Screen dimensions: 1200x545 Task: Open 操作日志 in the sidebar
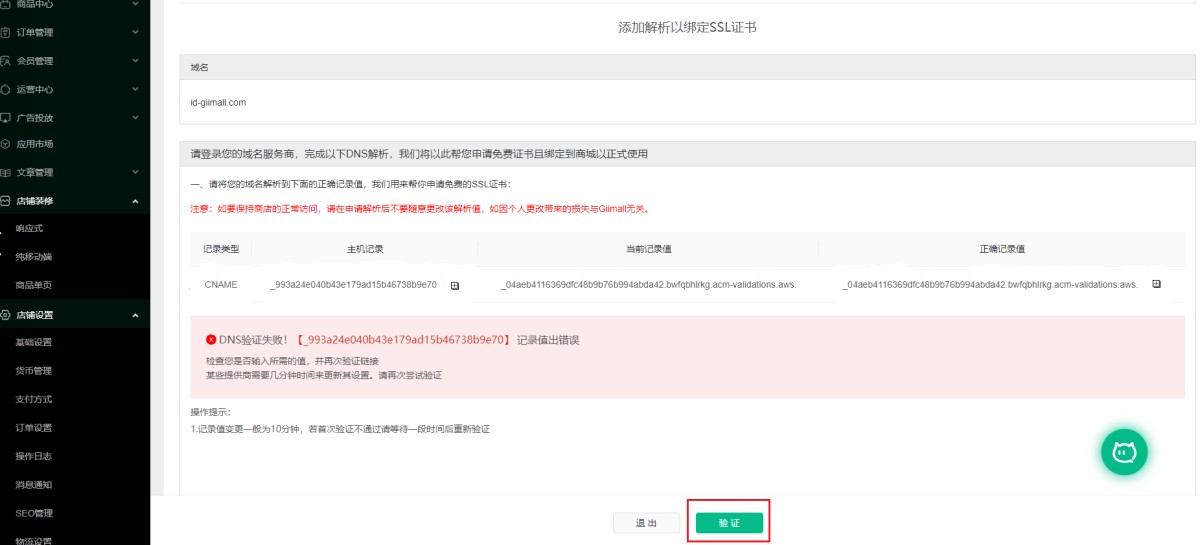[33, 456]
